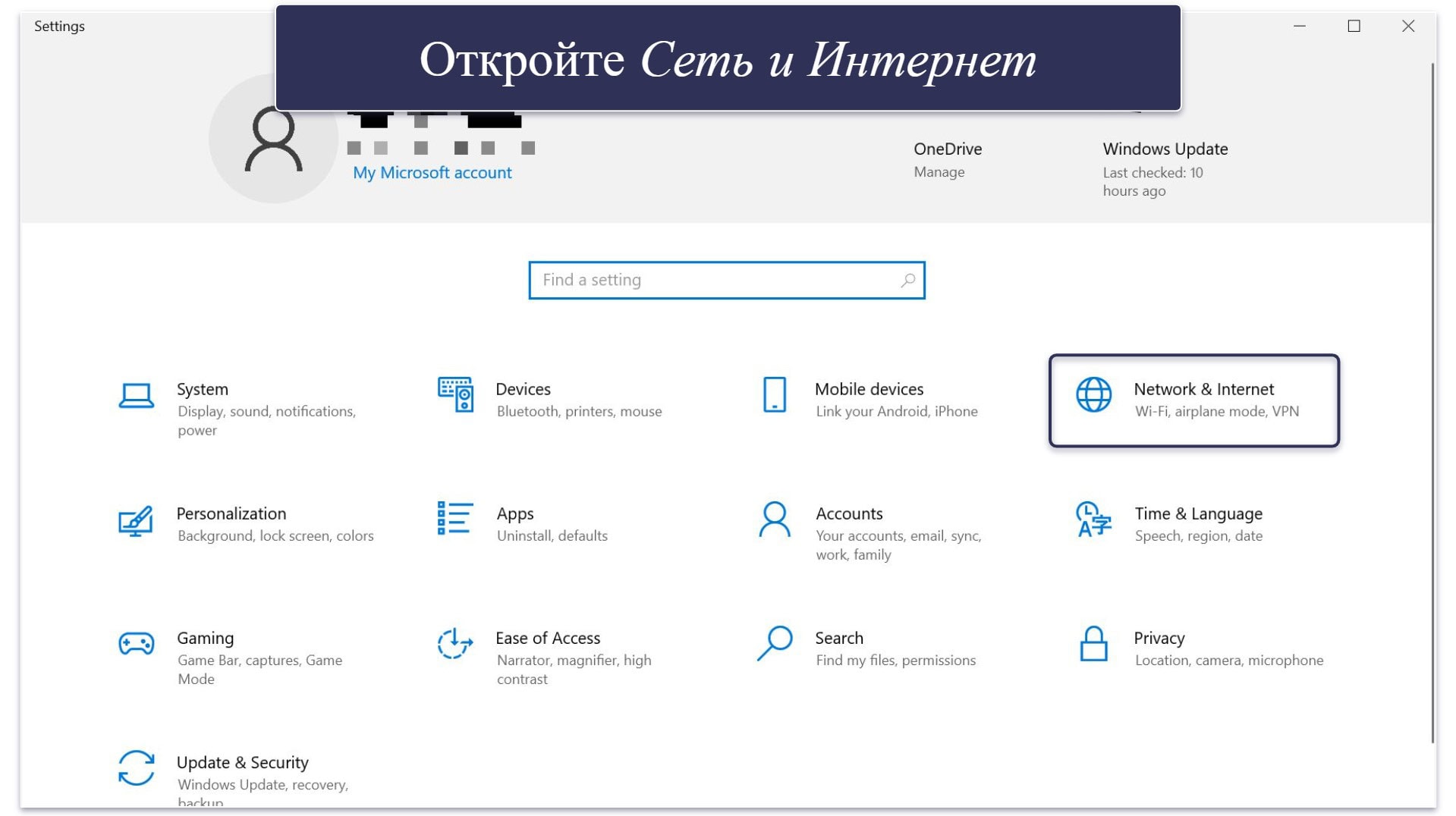The height and width of the screenshot is (816, 1456).
Task: Click Bluetooth, printers, mouse description
Action: (579, 412)
